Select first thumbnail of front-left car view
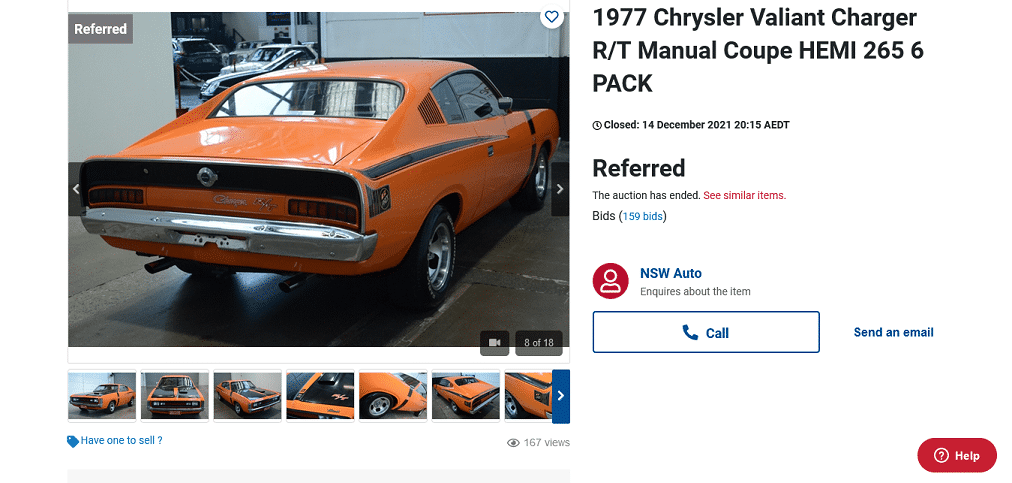 click(102, 396)
